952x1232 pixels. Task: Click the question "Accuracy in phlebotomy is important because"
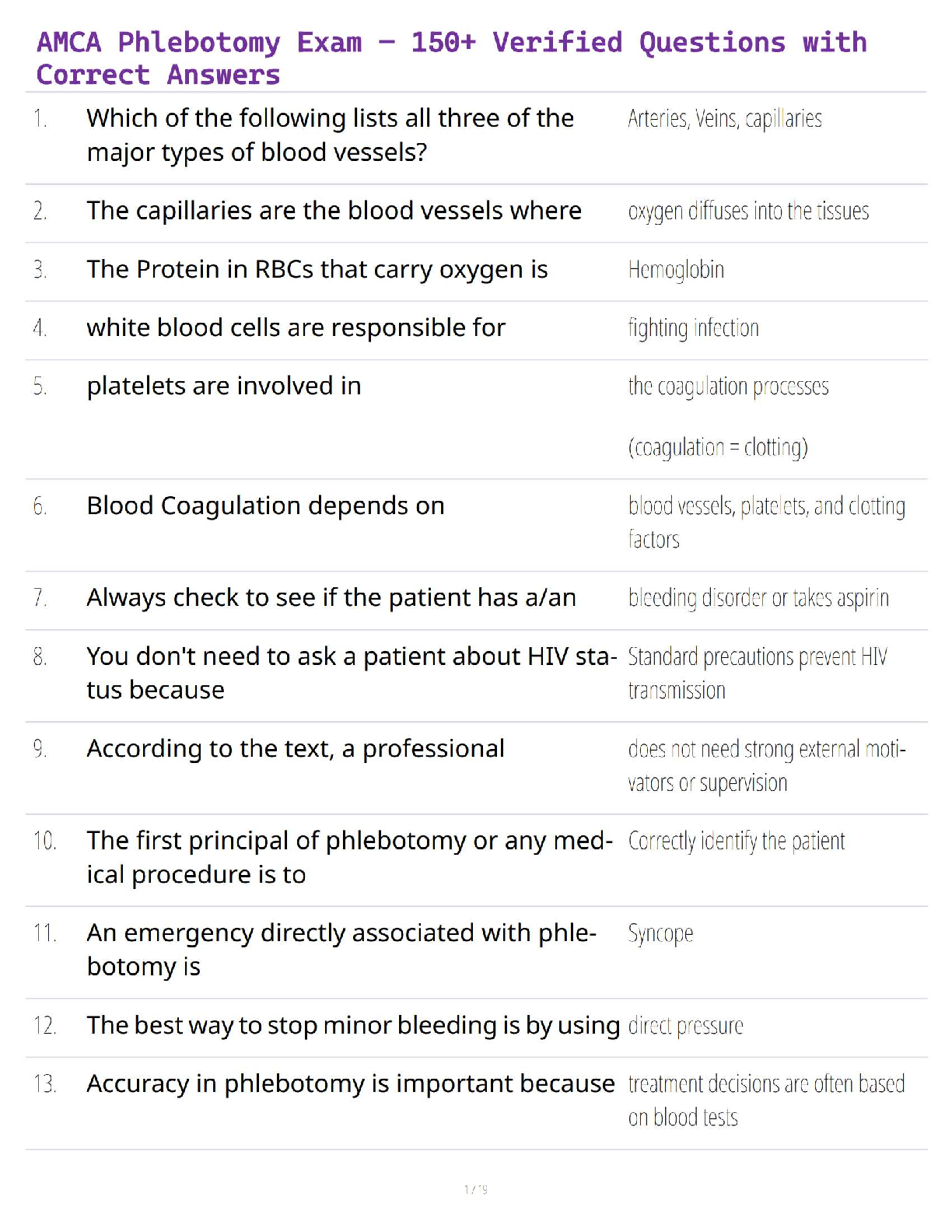[x=350, y=1084]
